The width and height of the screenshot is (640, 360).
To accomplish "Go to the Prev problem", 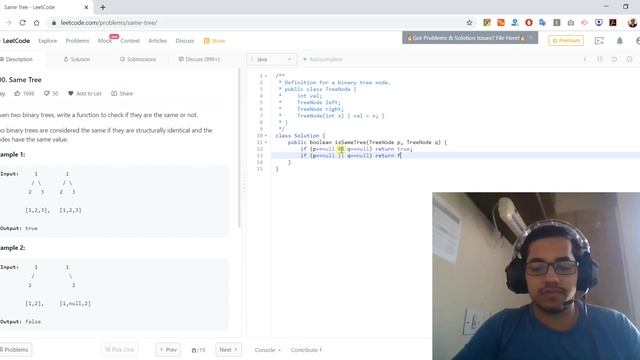I will click(168, 350).
